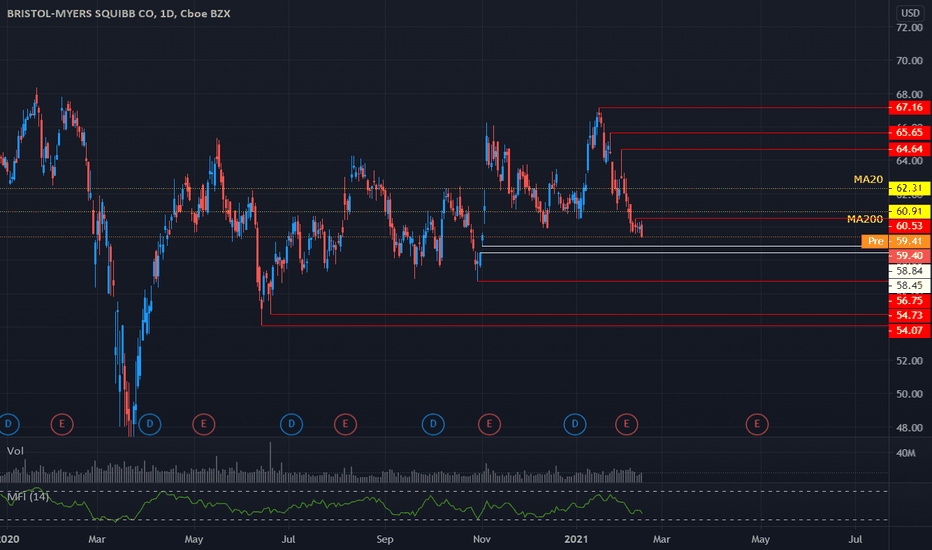Select the red 60.53 price tag
This screenshot has width=932, height=550.
point(909,226)
